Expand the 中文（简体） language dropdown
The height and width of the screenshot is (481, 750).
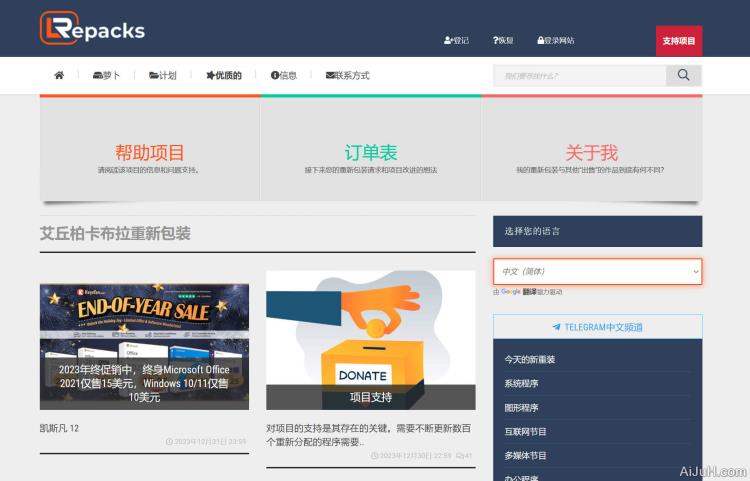pos(597,271)
